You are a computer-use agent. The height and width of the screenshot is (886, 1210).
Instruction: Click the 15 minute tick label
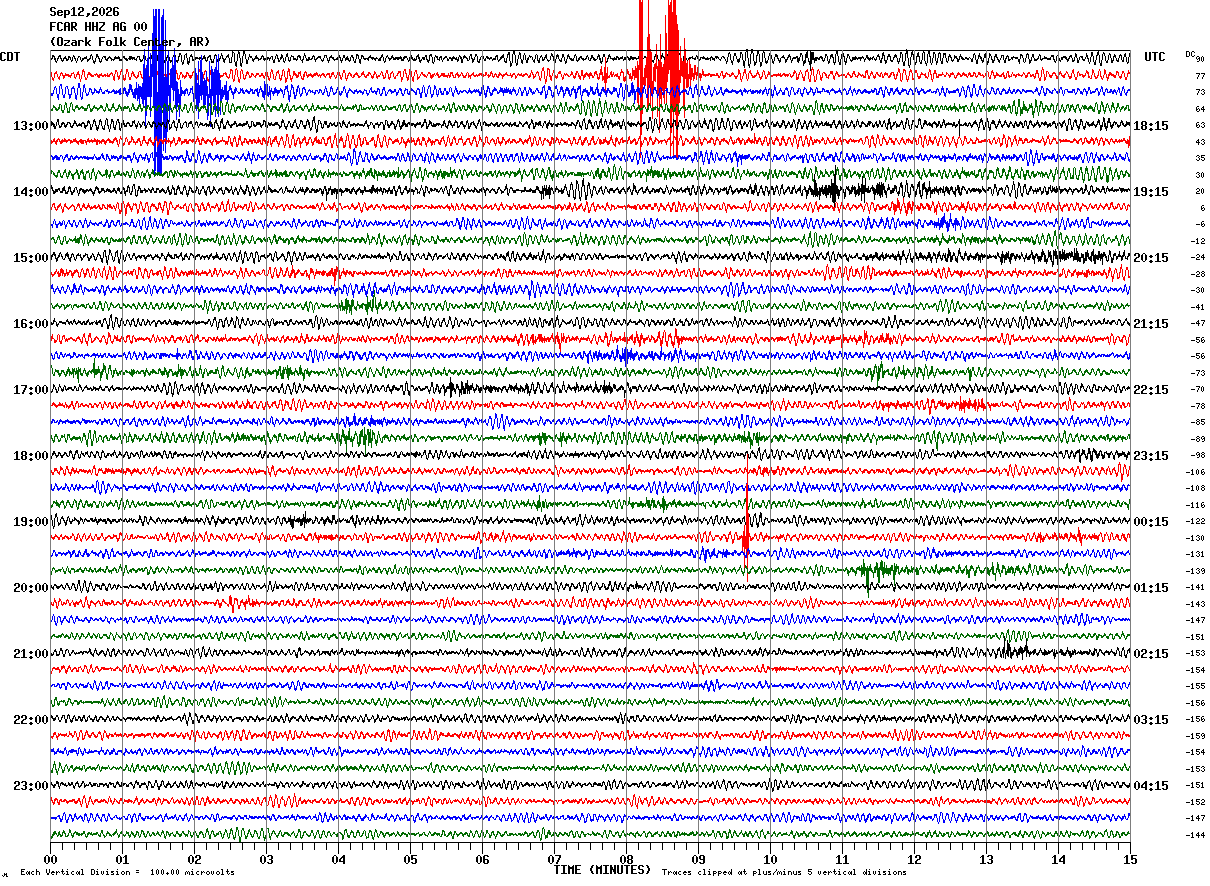[x=1130, y=859]
